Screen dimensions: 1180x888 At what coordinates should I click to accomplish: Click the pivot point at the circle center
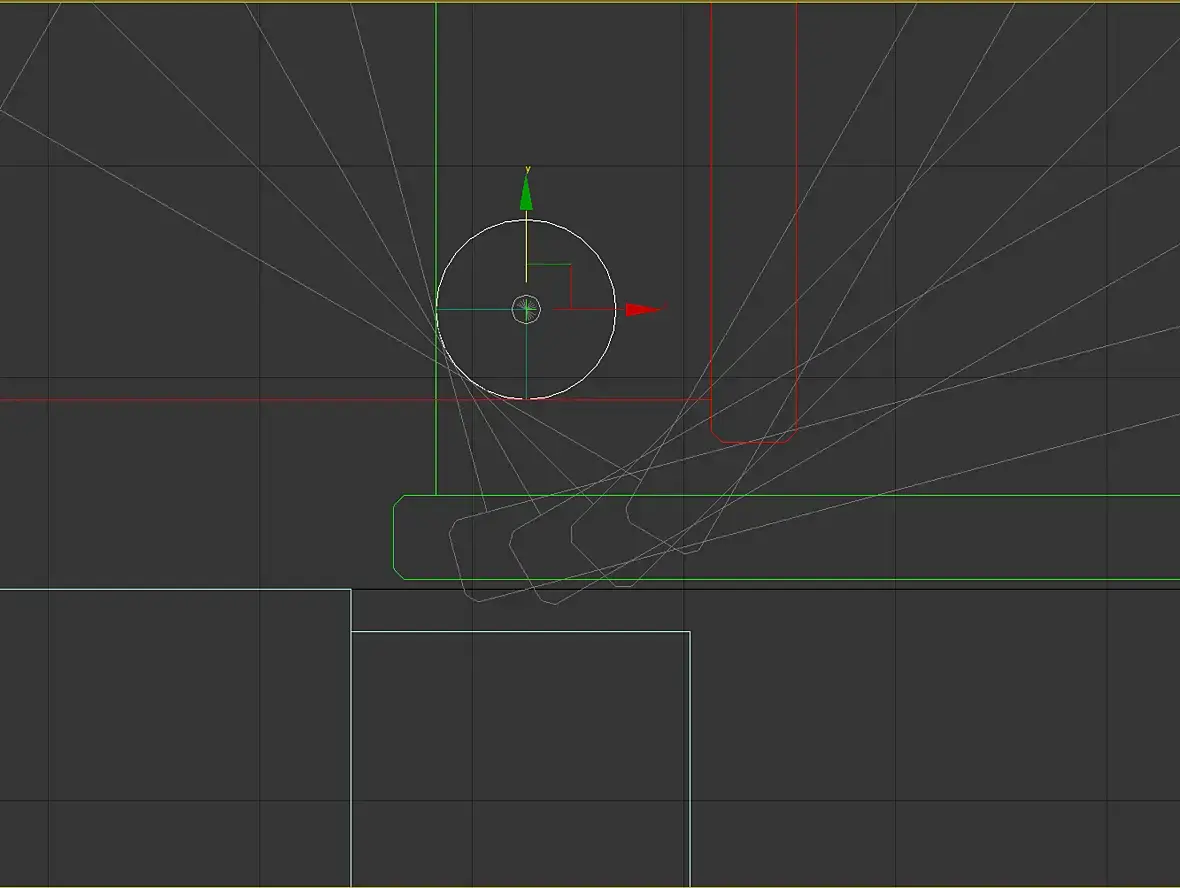point(526,309)
